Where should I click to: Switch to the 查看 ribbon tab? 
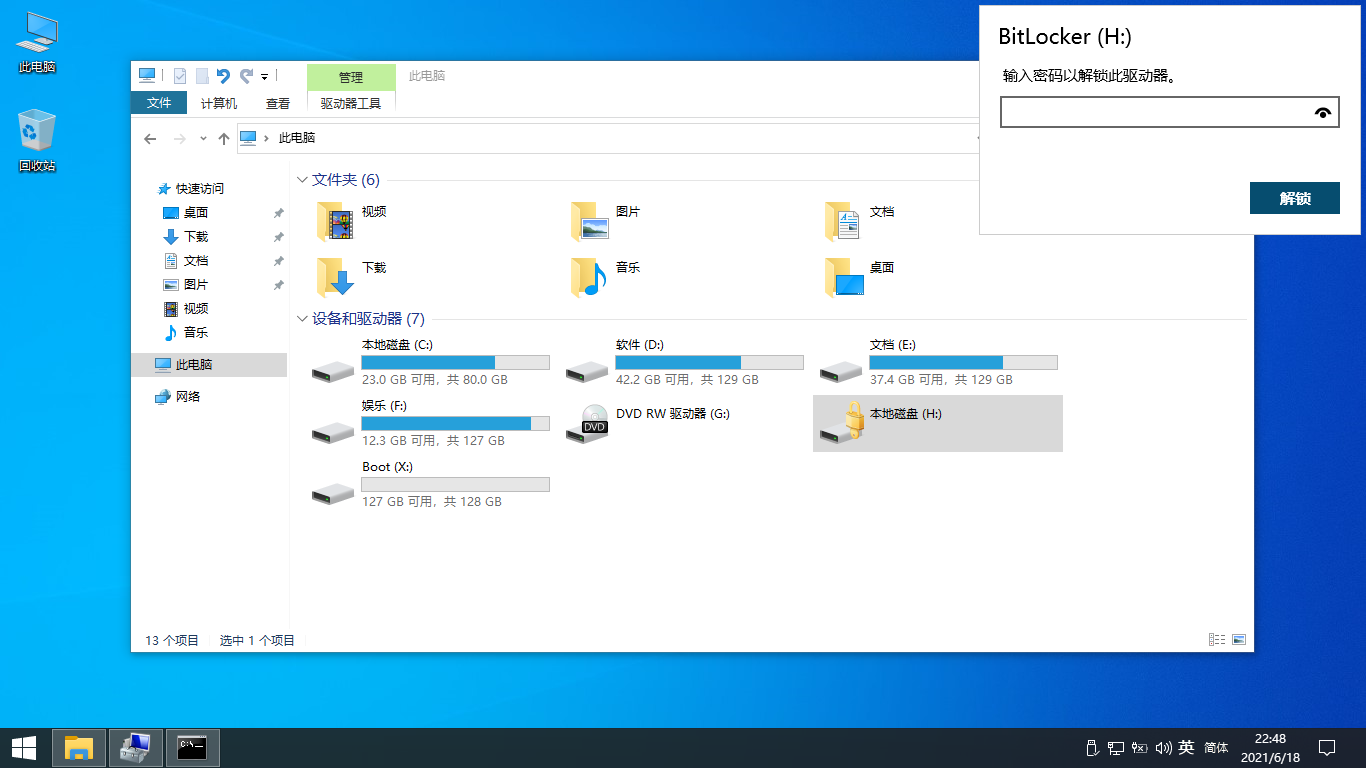[x=278, y=103]
